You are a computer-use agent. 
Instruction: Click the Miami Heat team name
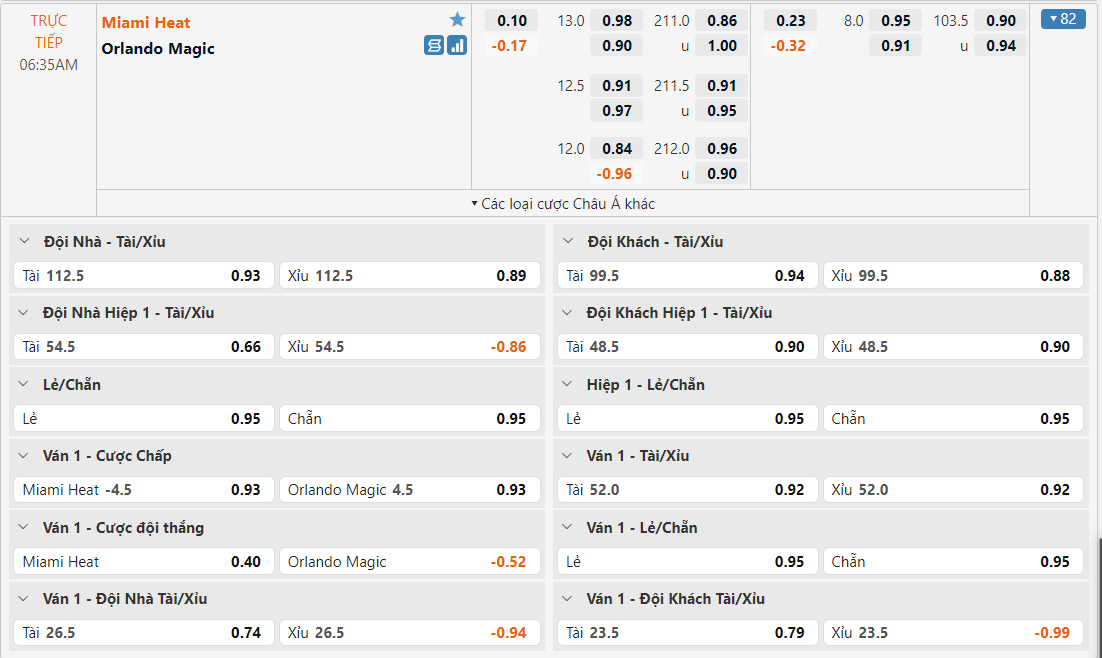pos(146,22)
